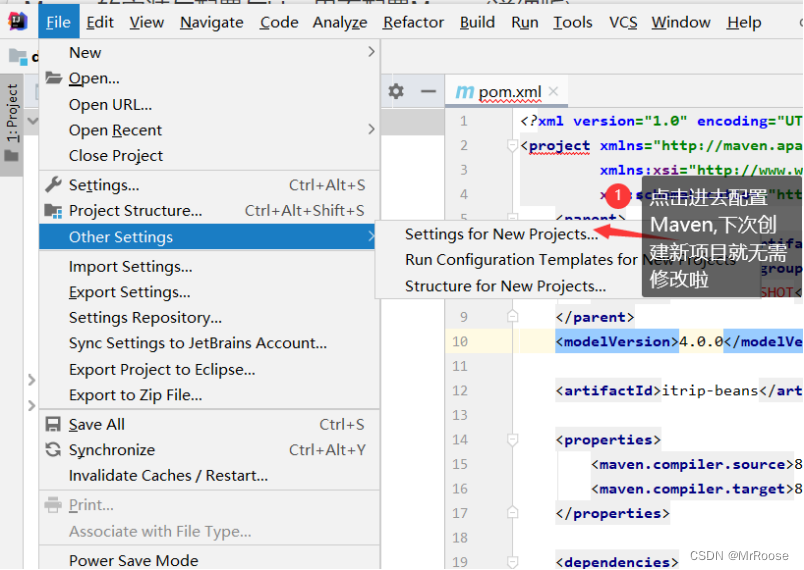Click the maven.compiler.source line

(x=696, y=464)
